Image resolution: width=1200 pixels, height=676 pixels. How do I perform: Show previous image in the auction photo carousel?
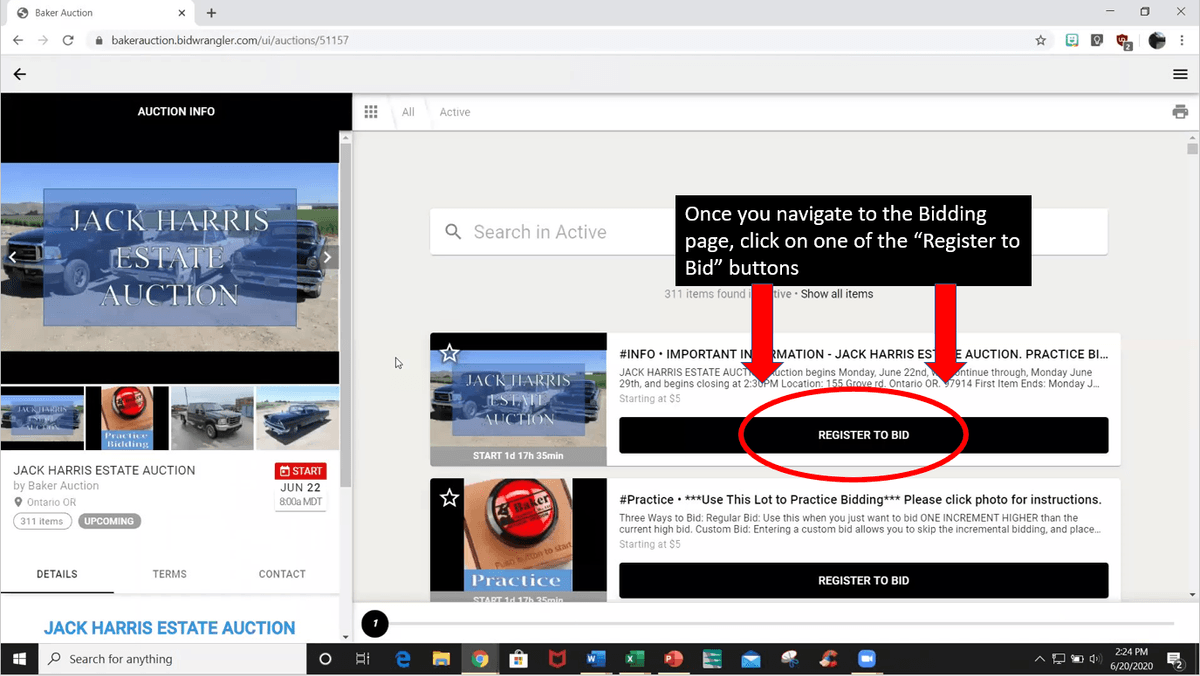[x=13, y=257]
